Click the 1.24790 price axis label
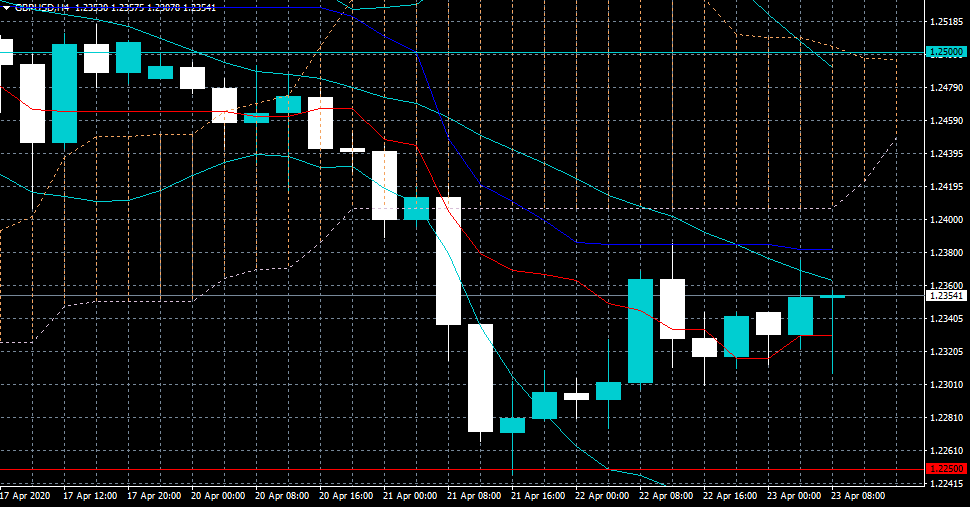Viewport: 970px width, 507px height. (946, 87)
